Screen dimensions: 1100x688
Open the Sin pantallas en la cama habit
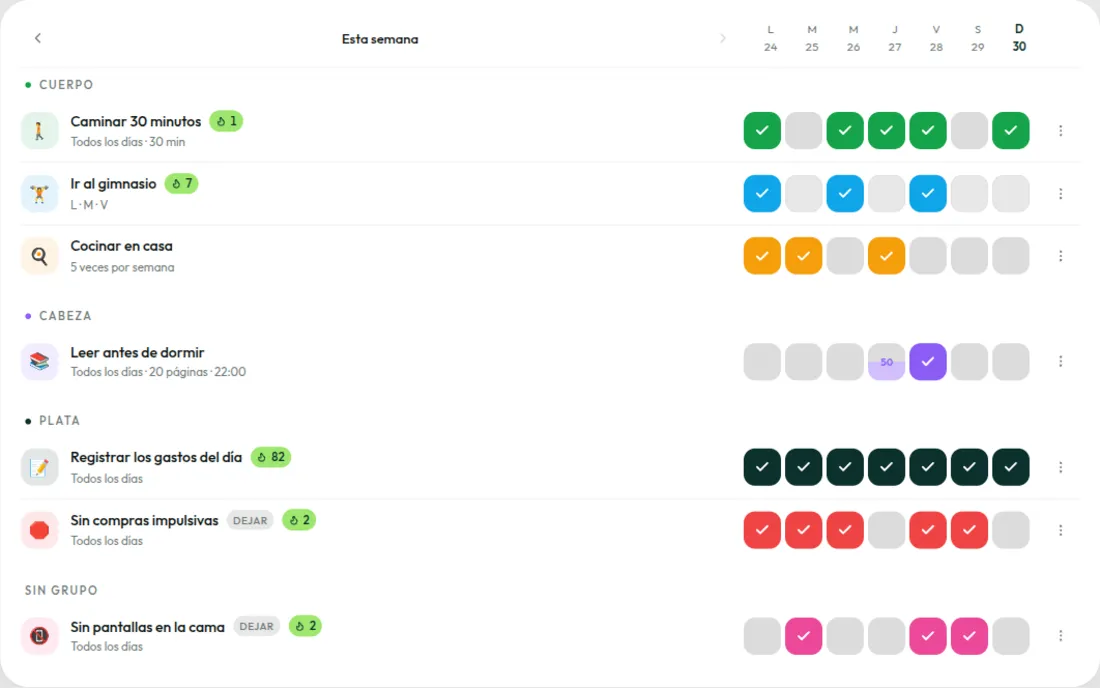coord(147,627)
